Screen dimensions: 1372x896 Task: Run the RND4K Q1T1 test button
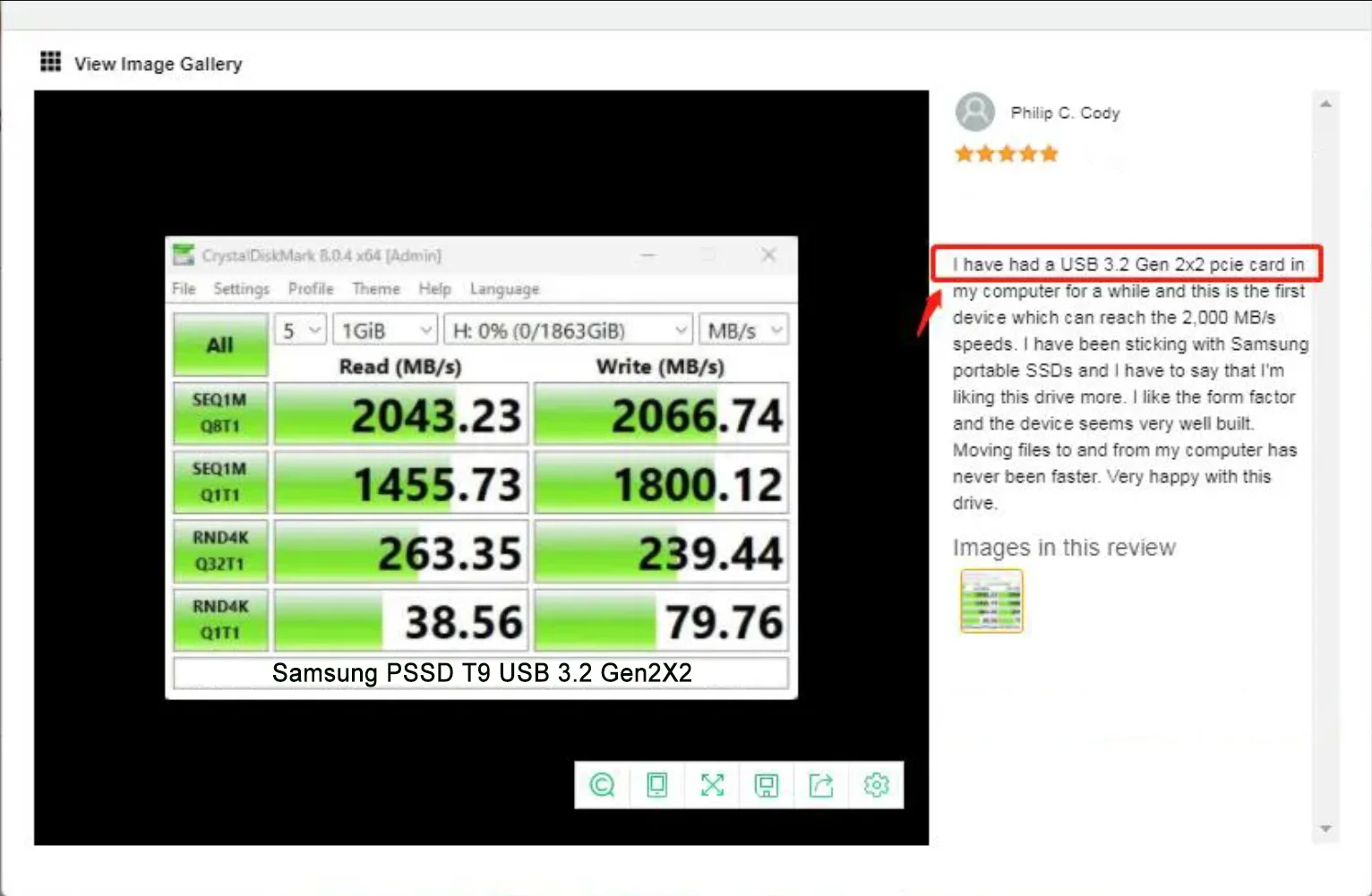[220, 620]
